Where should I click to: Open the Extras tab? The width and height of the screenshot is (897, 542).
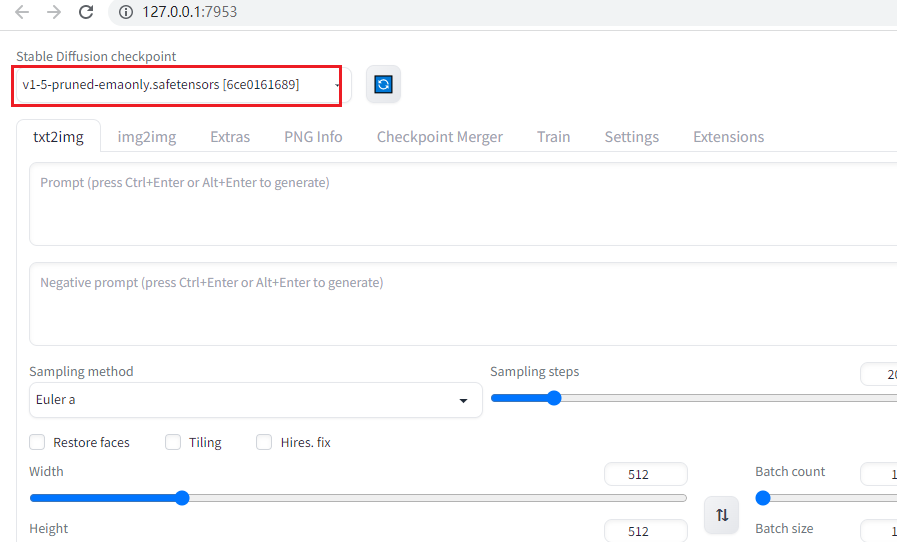point(230,137)
